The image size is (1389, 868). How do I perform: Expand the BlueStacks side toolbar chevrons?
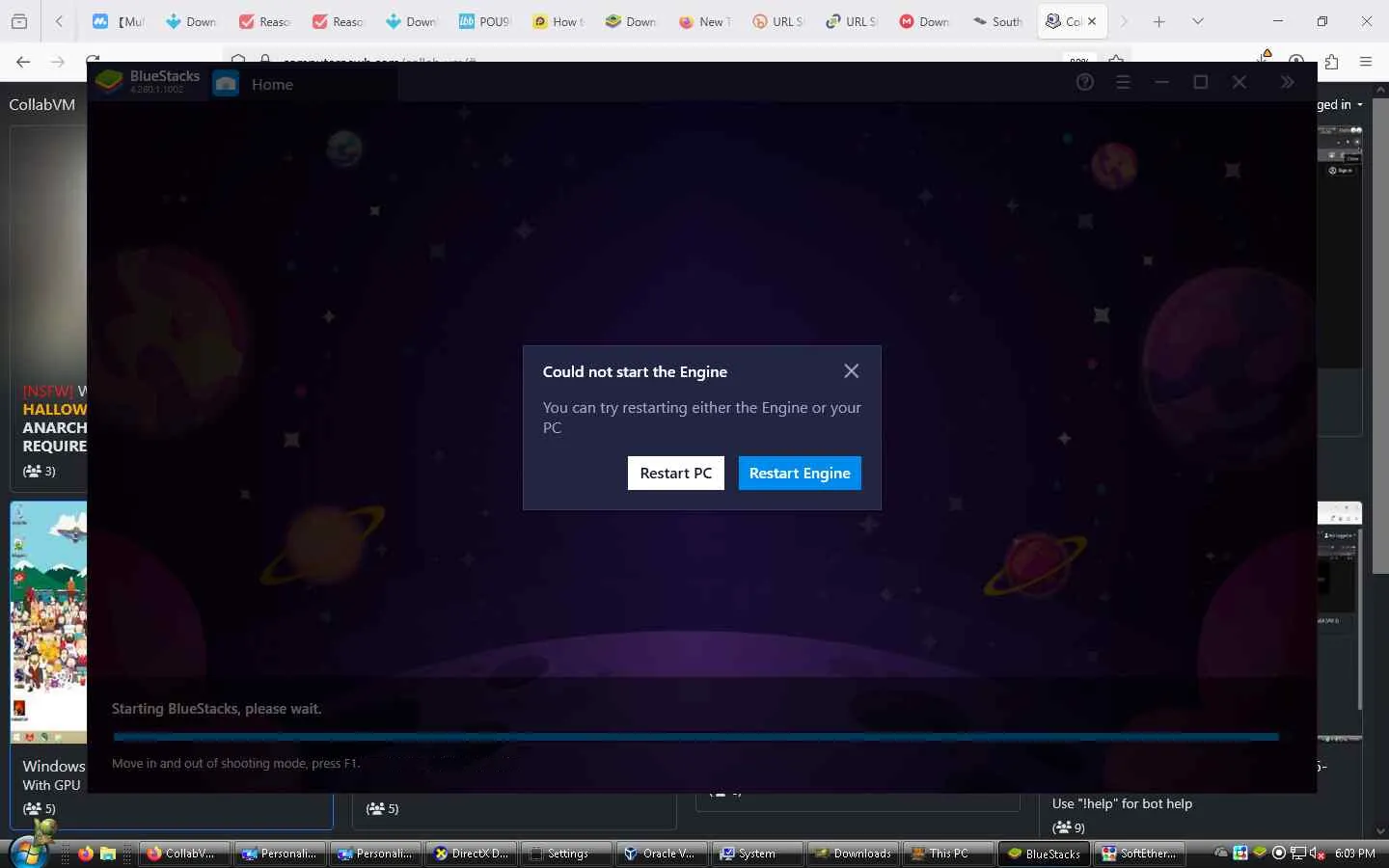tap(1287, 83)
